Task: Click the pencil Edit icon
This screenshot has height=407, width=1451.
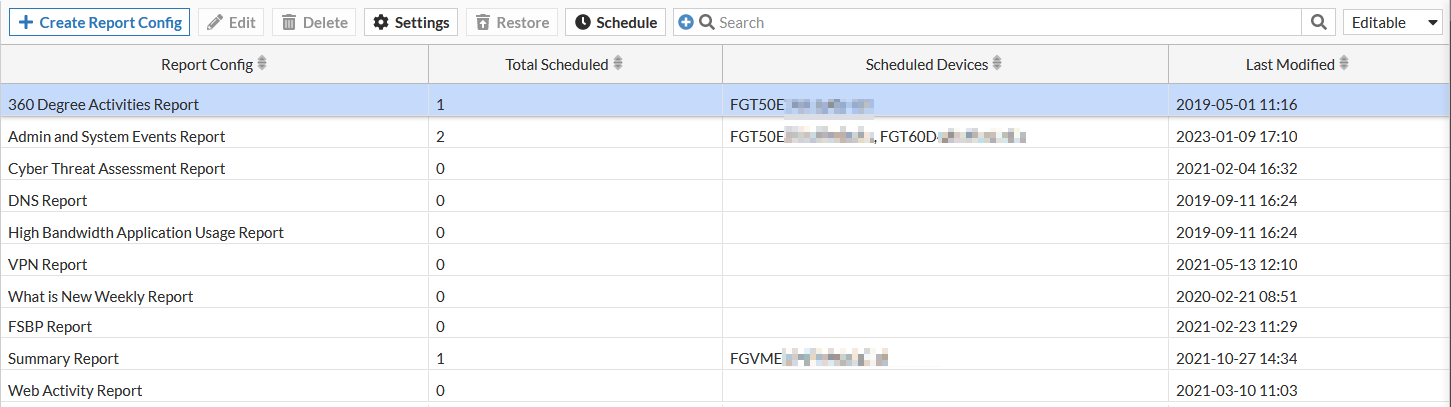Action: (213, 22)
